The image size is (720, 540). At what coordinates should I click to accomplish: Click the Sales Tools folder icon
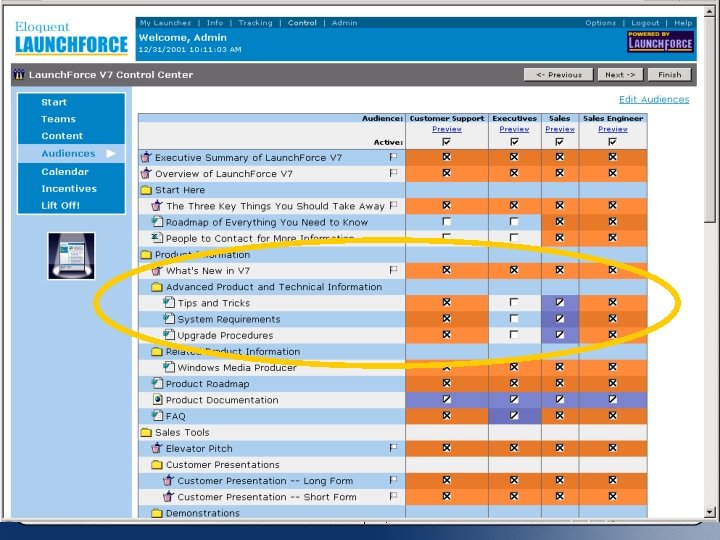pyautogui.click(x=146, y=433)
